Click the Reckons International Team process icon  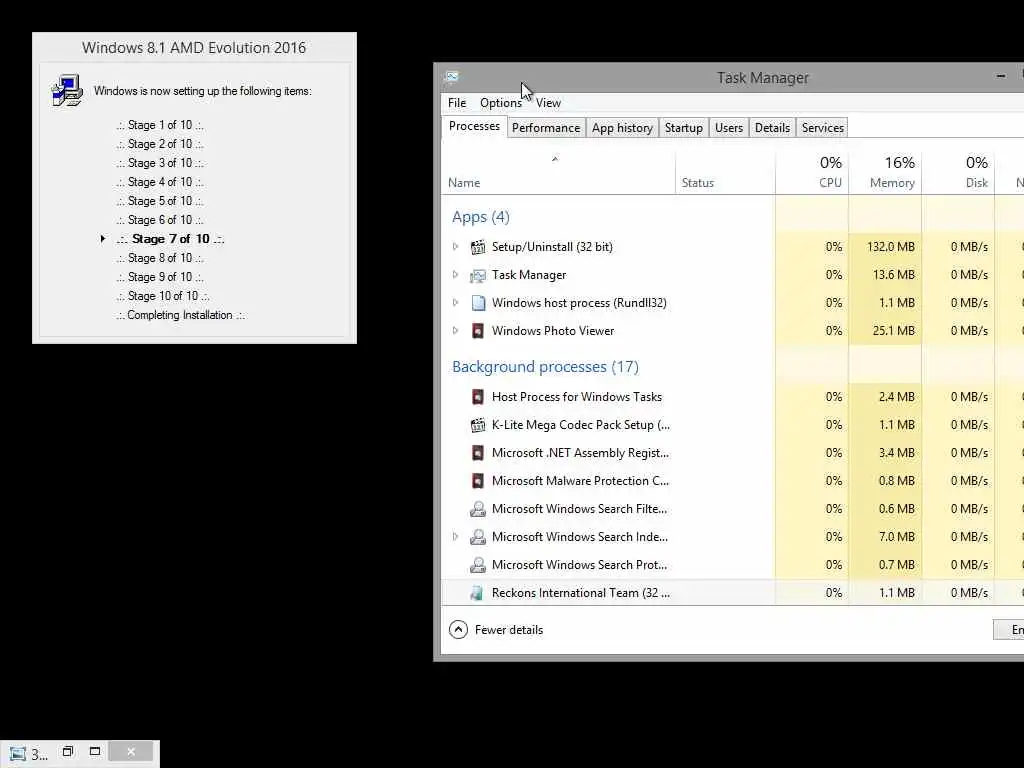pos(477,593)
